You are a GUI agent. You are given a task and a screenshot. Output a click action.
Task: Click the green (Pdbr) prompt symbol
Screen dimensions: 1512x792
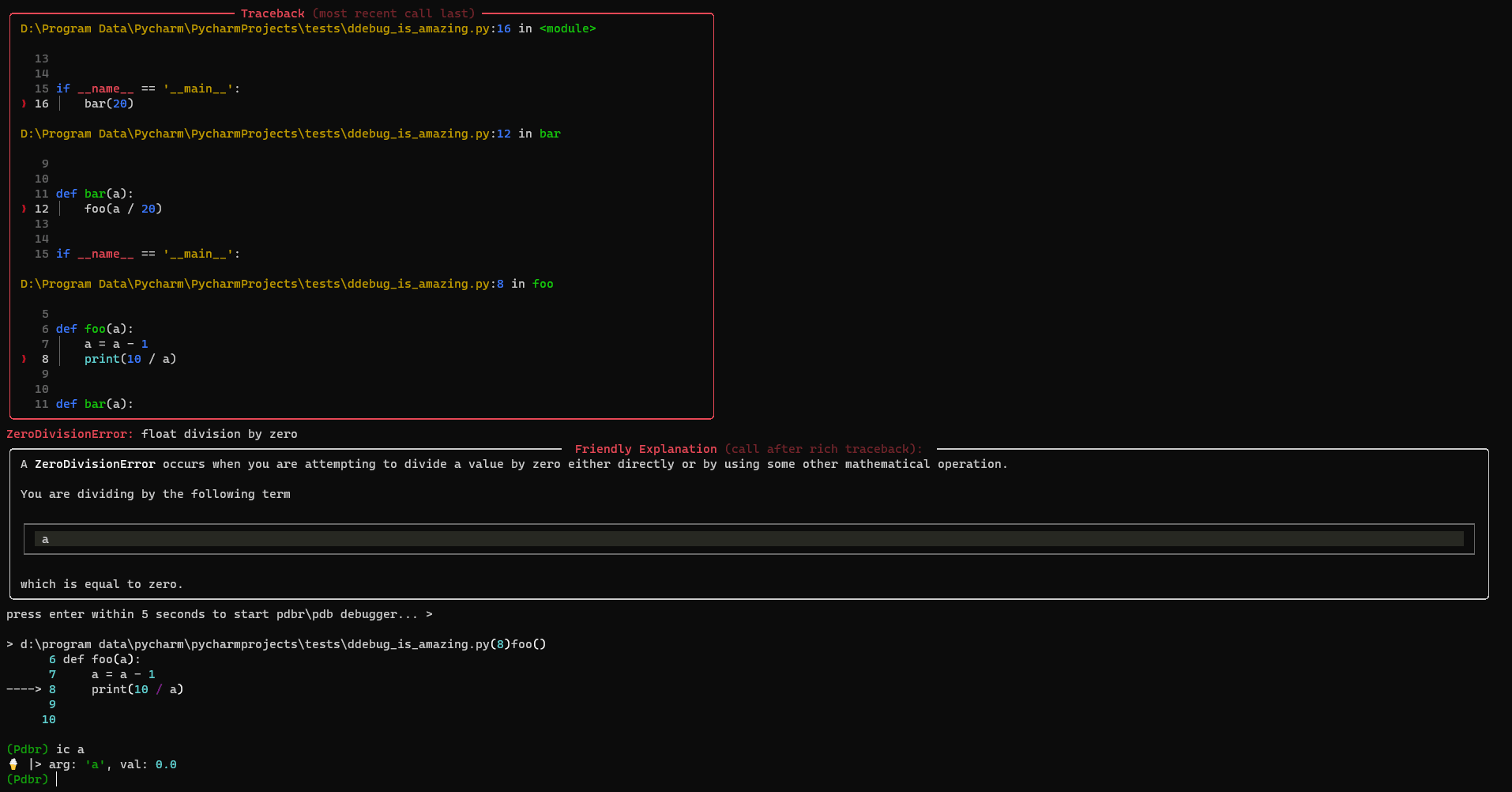(x=28, y=749)
